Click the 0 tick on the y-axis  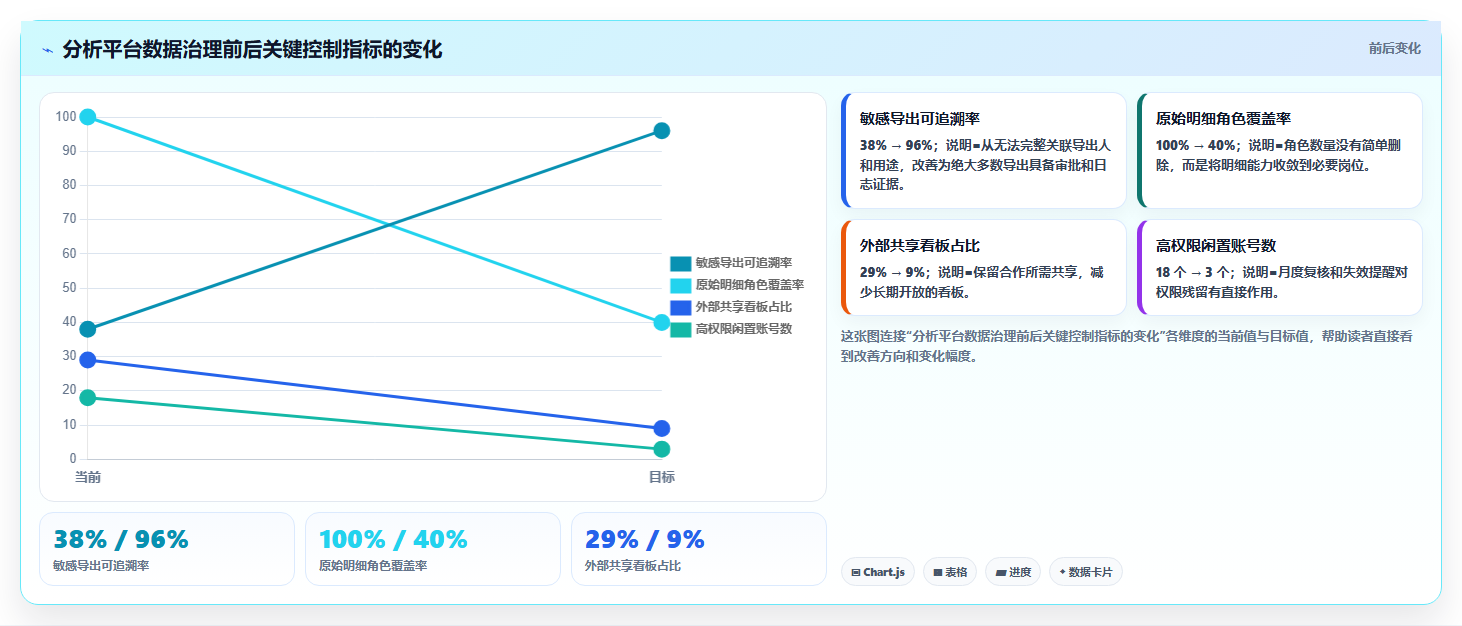point(73,459)
